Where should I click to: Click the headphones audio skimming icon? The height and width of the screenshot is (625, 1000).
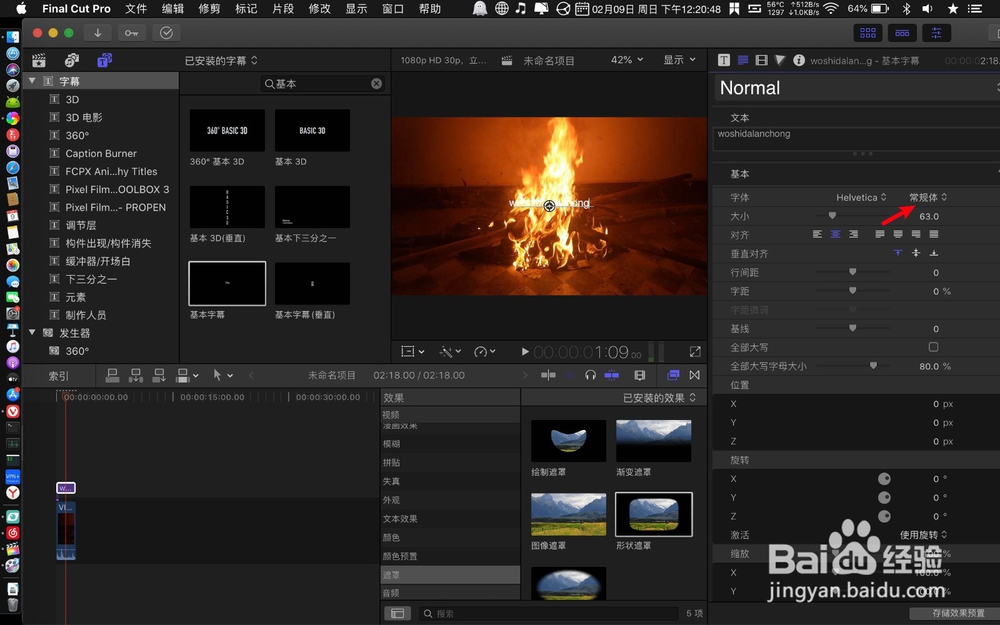pyautogui.click(x=590, y=375)
